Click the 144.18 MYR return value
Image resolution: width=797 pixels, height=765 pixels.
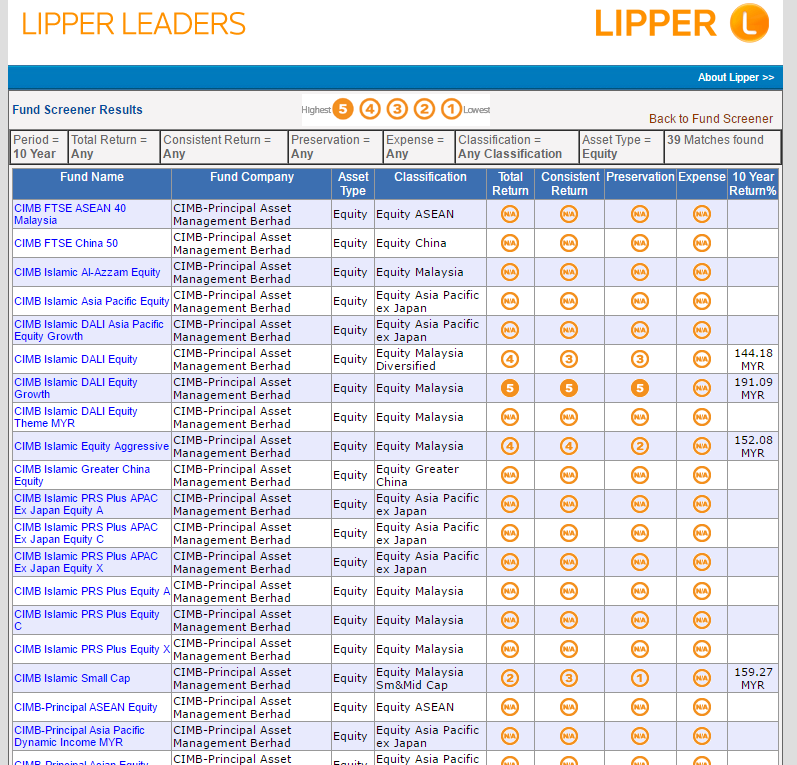753,359
